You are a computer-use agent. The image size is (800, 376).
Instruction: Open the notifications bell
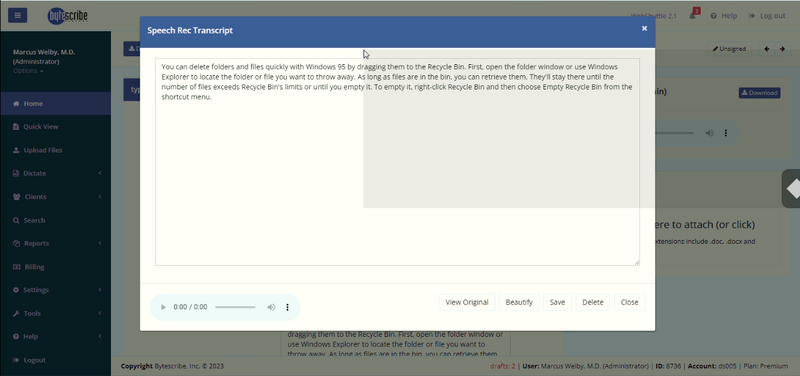point(692,16)
